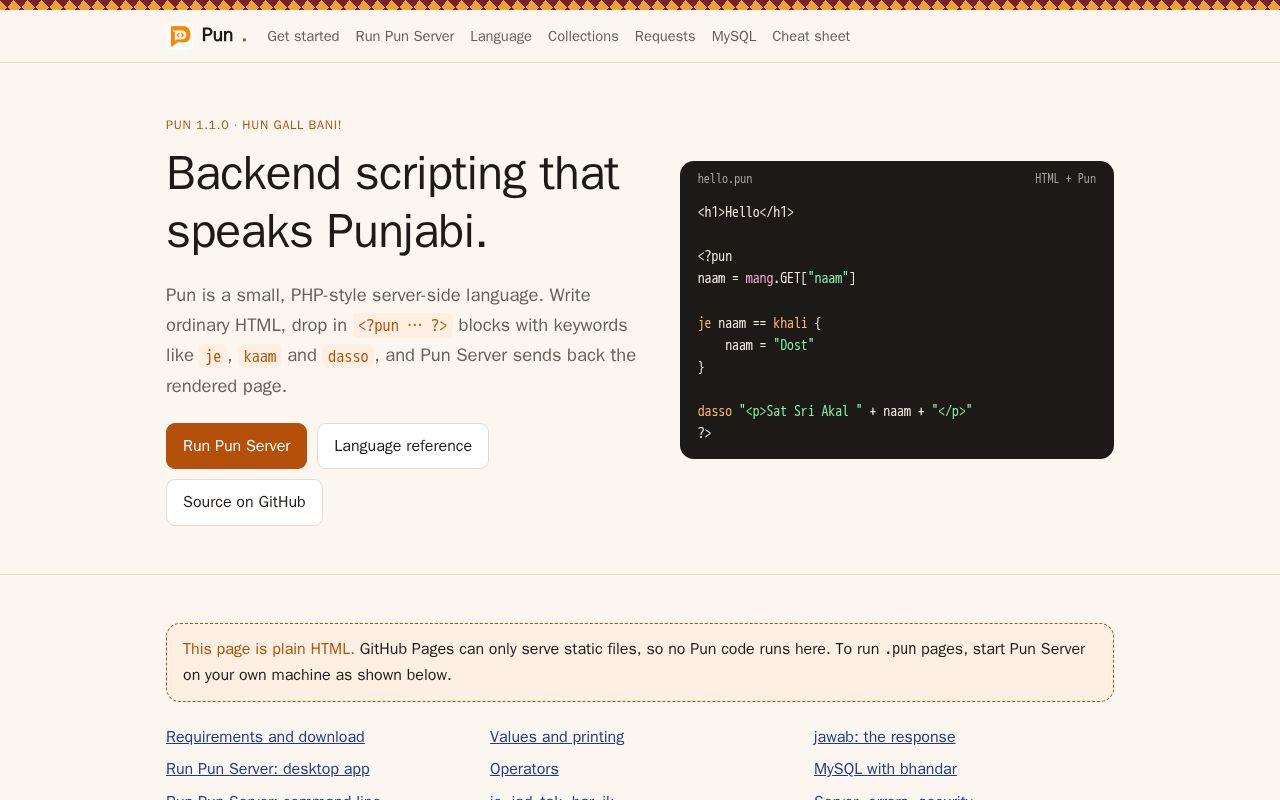Viewport: 1280px width, 800px height.
Task: Click the Pun brand name text
Action: click(x=217, y=35)
